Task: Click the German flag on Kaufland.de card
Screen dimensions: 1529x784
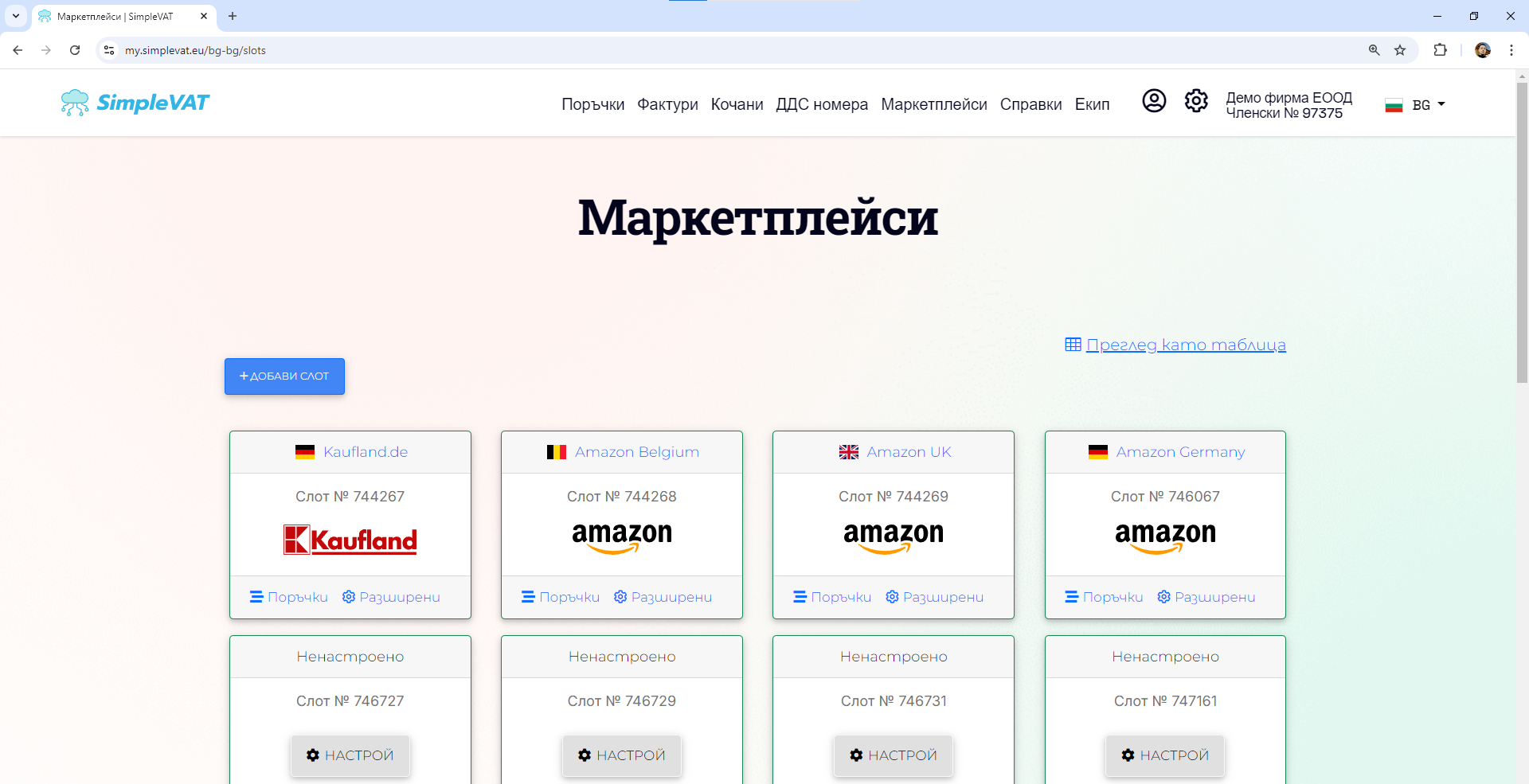Action: pos(305,452)
